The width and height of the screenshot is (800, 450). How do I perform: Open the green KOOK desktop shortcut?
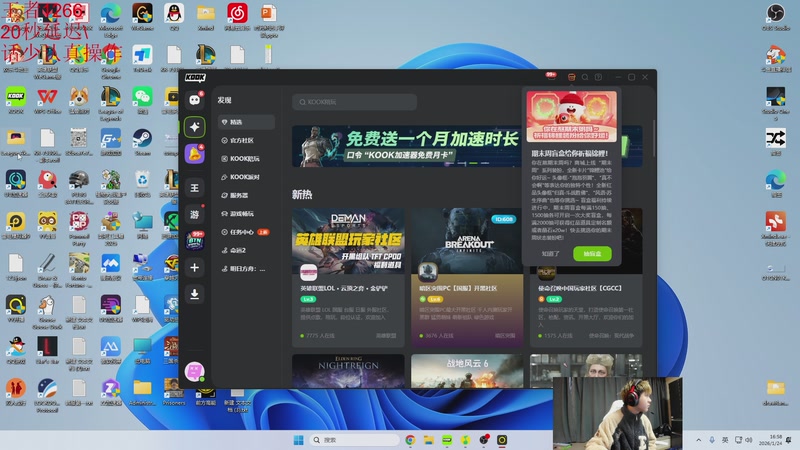16,101
